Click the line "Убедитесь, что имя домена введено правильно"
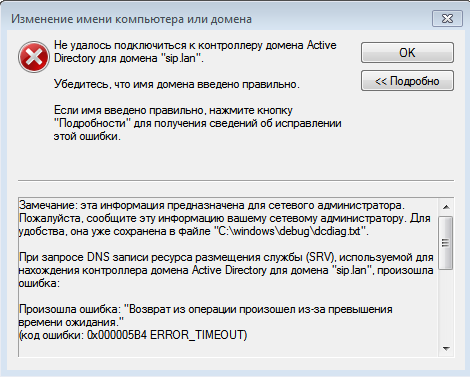 click(x=177, y=84)
